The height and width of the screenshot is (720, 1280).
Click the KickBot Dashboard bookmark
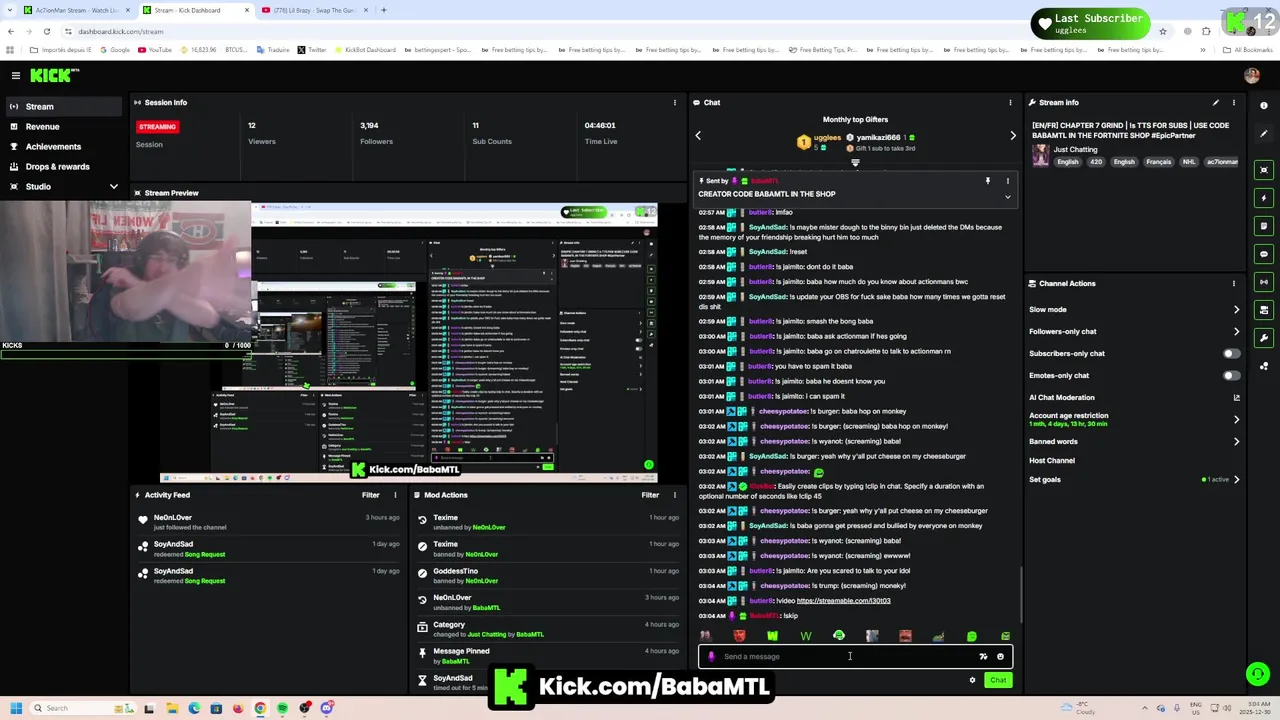[364, 50]
